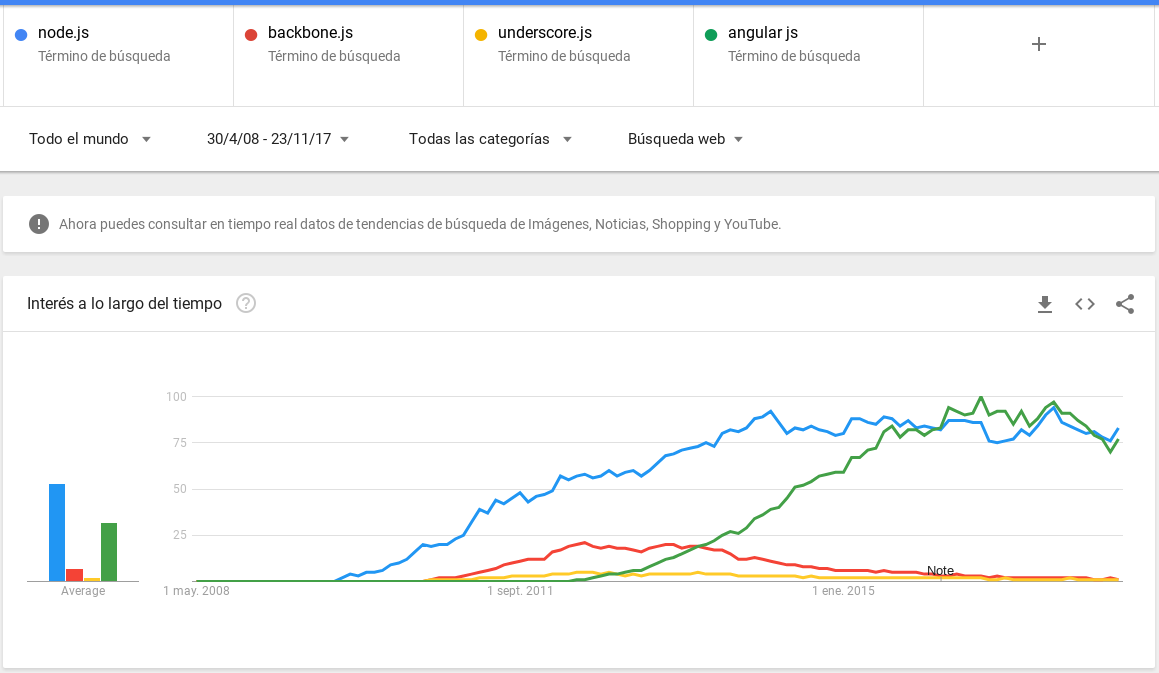Download the interest over time chart data
This screenshot has width=1159, height=673.
click(x=1045, y=304)
